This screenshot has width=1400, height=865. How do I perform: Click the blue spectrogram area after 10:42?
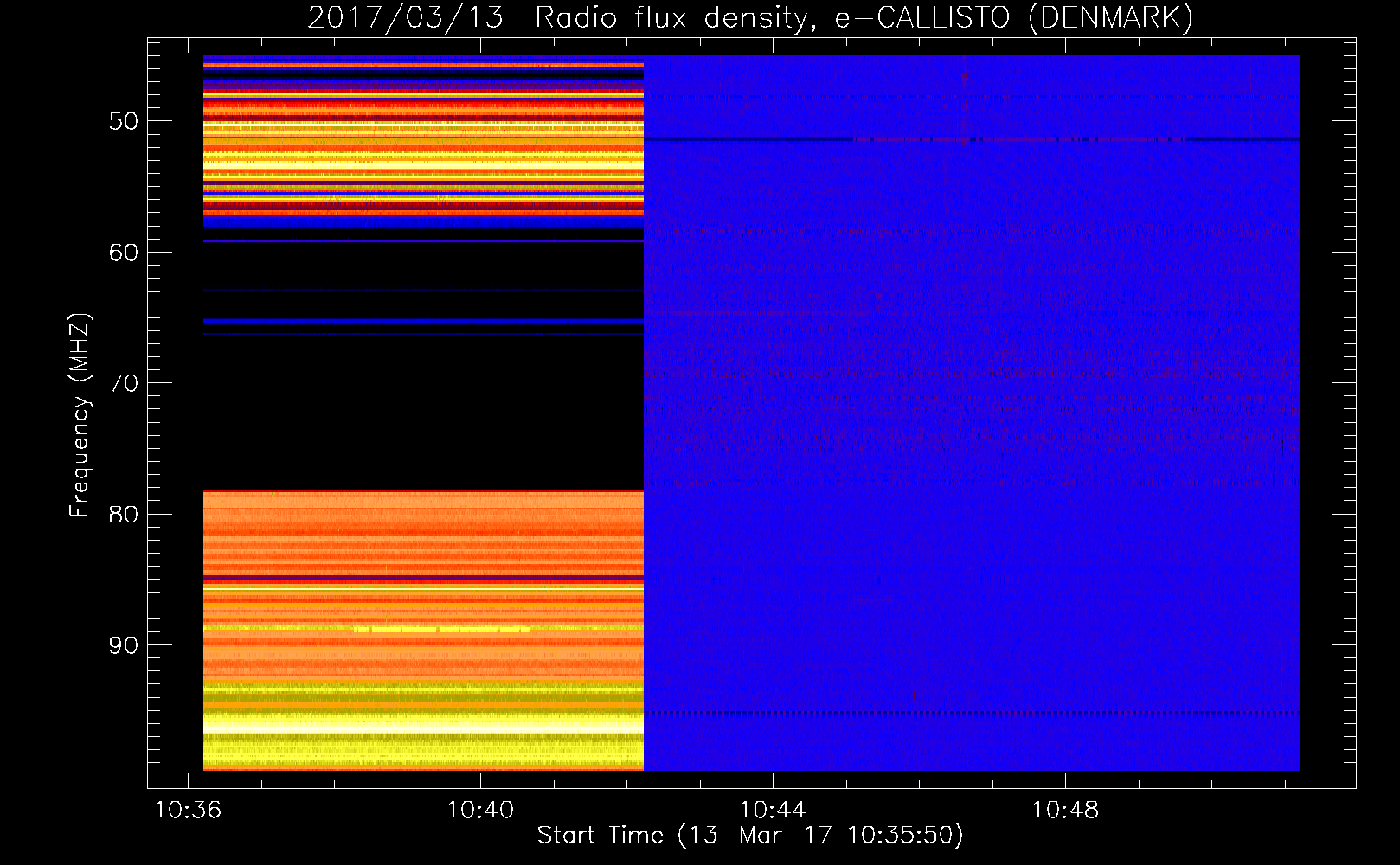click(x=973, y=413)
